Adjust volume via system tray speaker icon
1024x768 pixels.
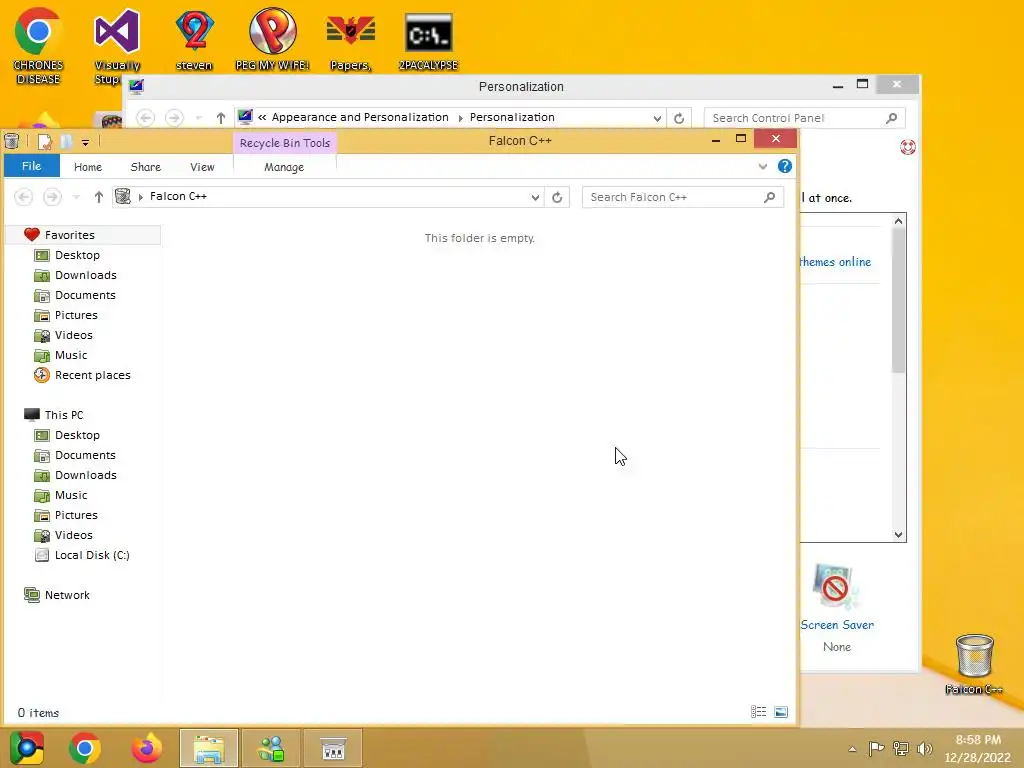(924, 749)
